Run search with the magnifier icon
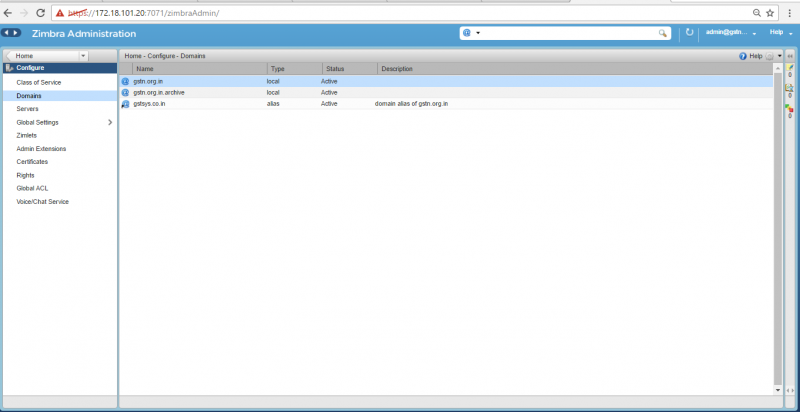 pos(663,33)
